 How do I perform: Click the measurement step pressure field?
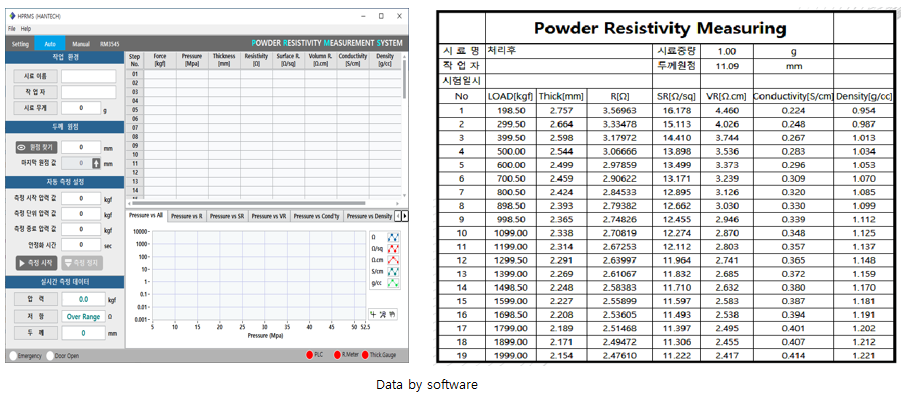81,214
